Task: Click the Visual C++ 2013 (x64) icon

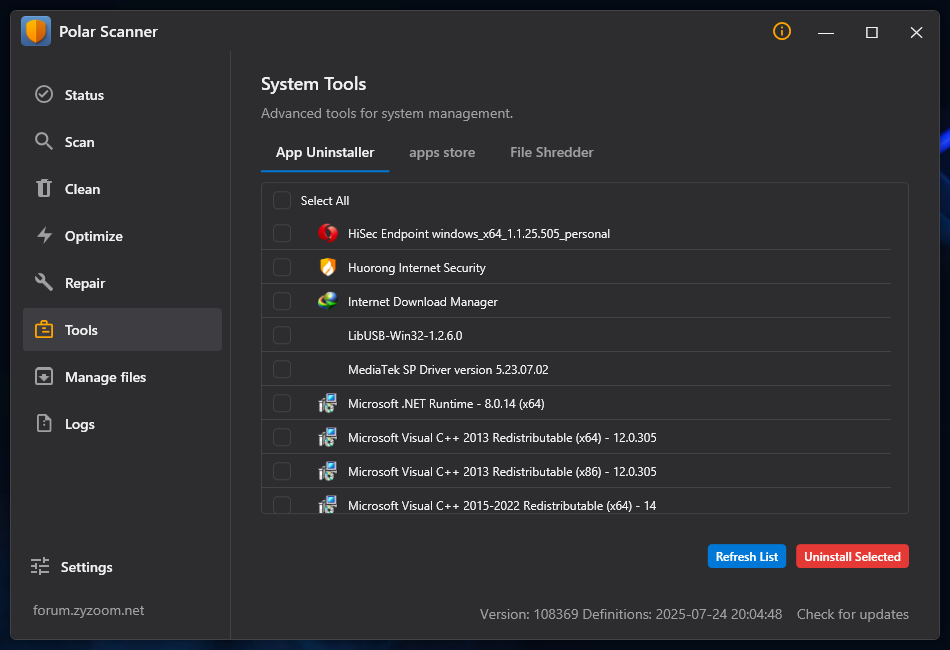Action: coord(328,437)
